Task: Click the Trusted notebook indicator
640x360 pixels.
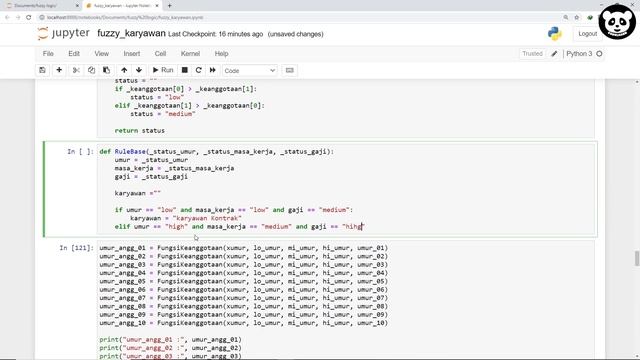Action: (x=532, y=53)
